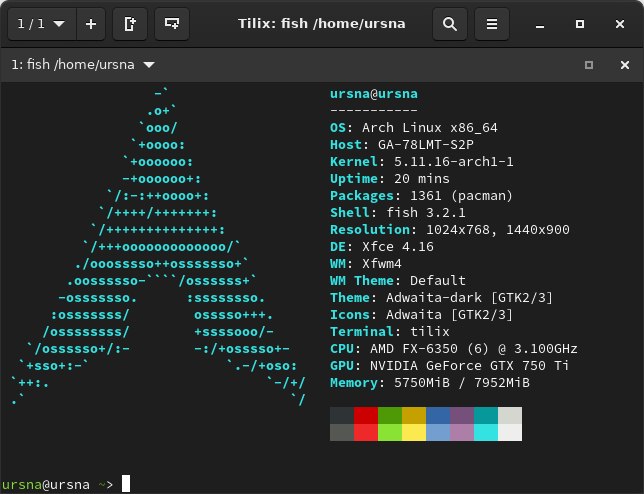Maximize the terminal pane

tap(589, 65)
